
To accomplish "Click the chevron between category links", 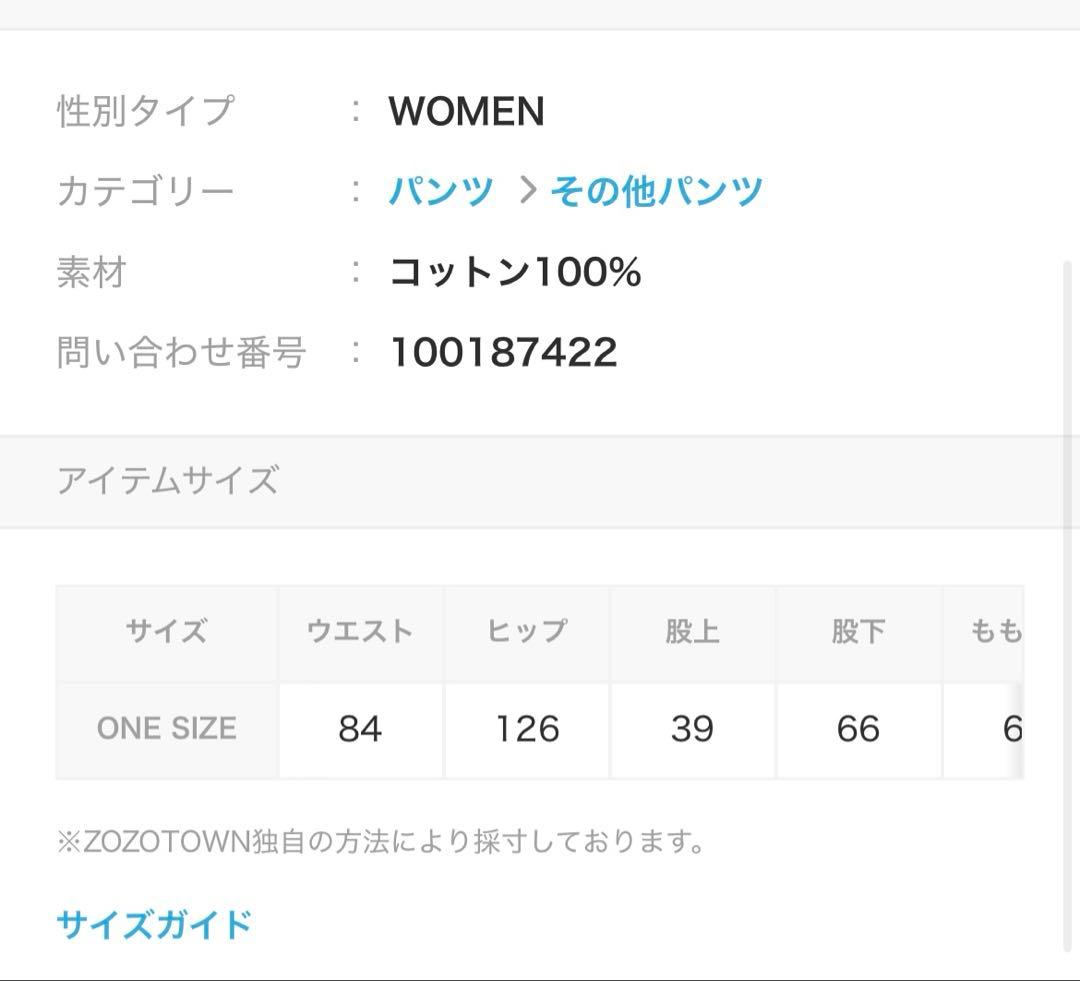I will 527,190.
